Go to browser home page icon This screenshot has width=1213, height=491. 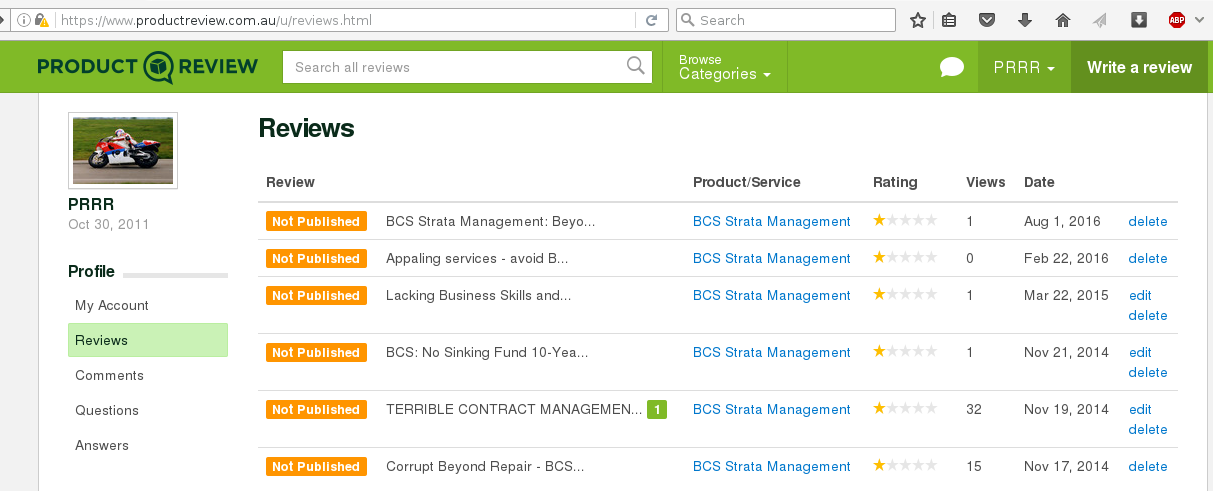(x=1063, y=20)
